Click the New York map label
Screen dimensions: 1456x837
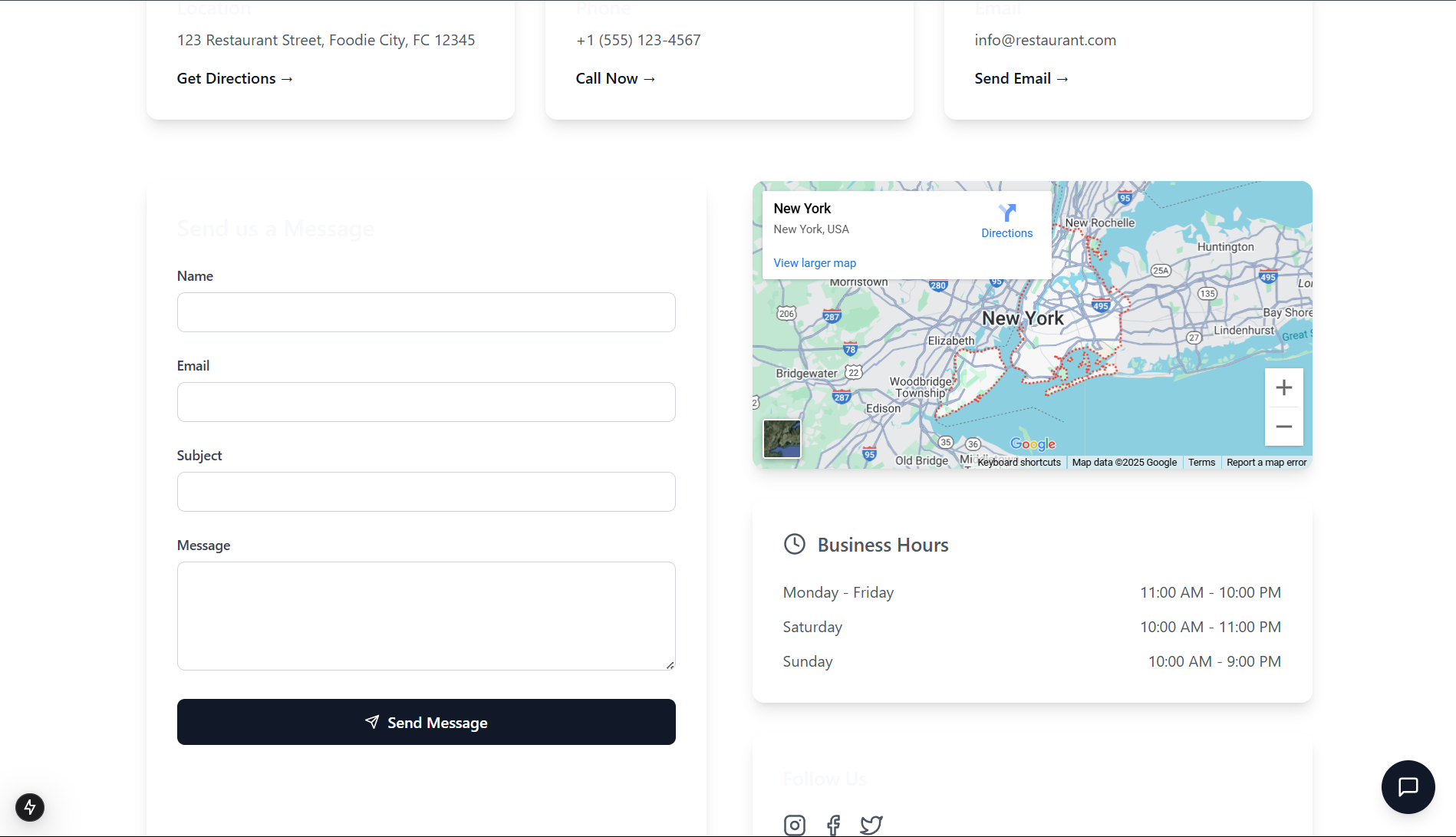point(1023,318)
